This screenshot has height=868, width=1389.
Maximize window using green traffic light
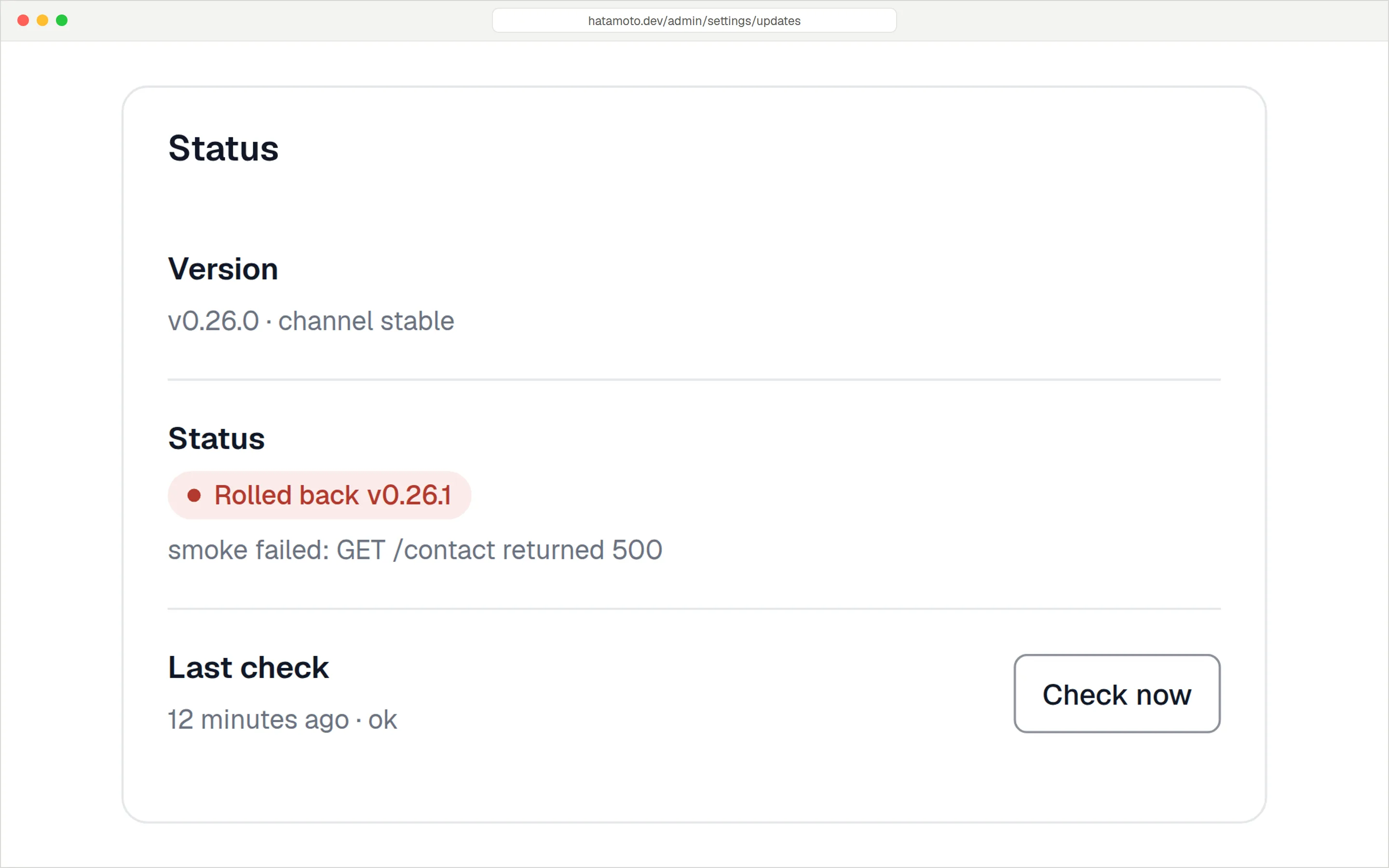[x=62, y=21]
